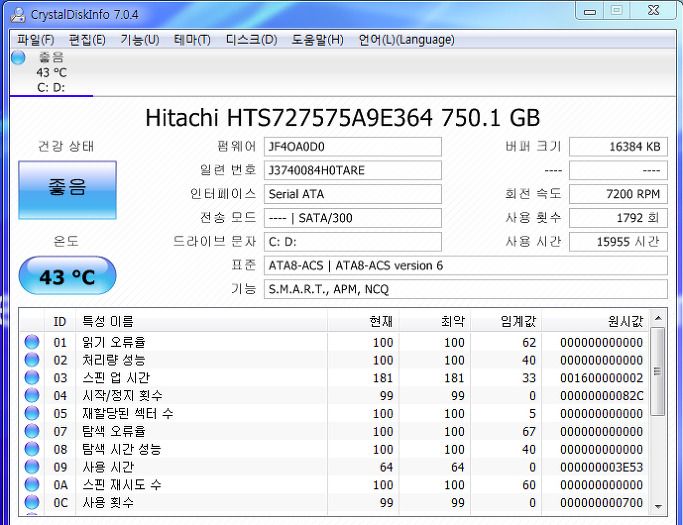Click status circle for 02 처리량 성능
Viewport: 683px width, 525px height.
(x=32, y=360)
